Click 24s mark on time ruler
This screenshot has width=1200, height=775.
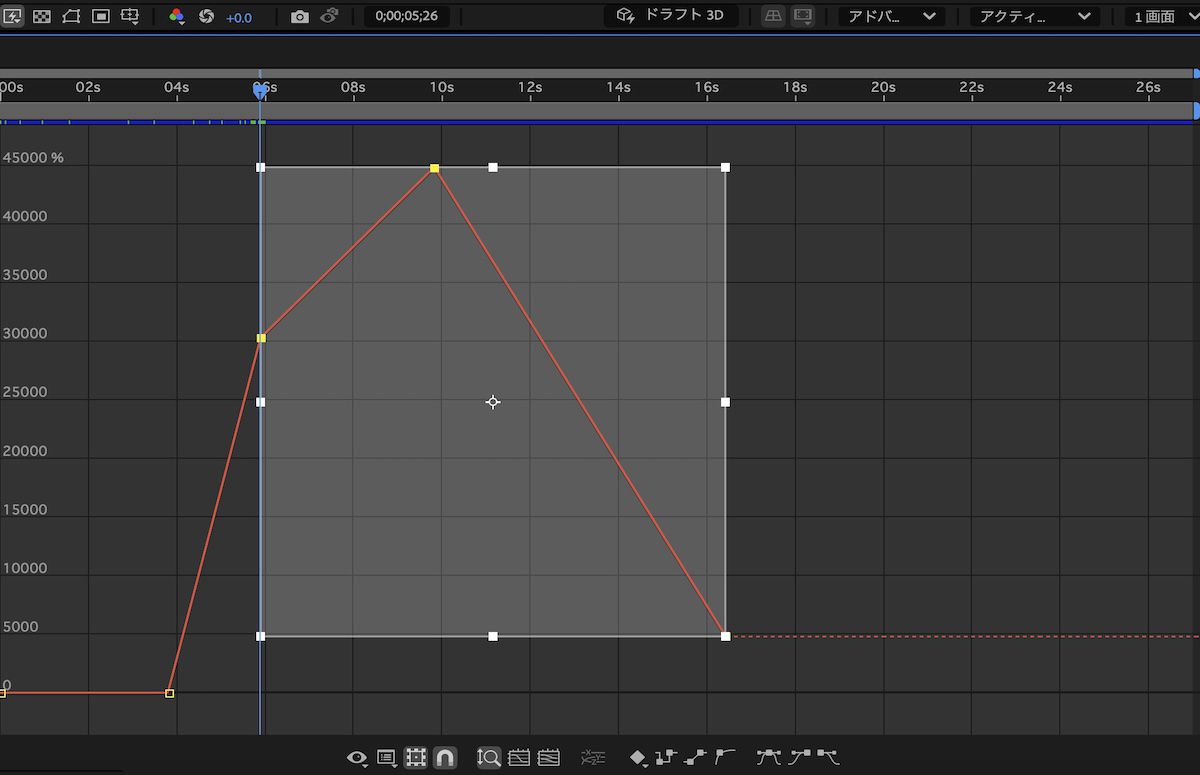pyautogui.click(x=1060, y=88)
